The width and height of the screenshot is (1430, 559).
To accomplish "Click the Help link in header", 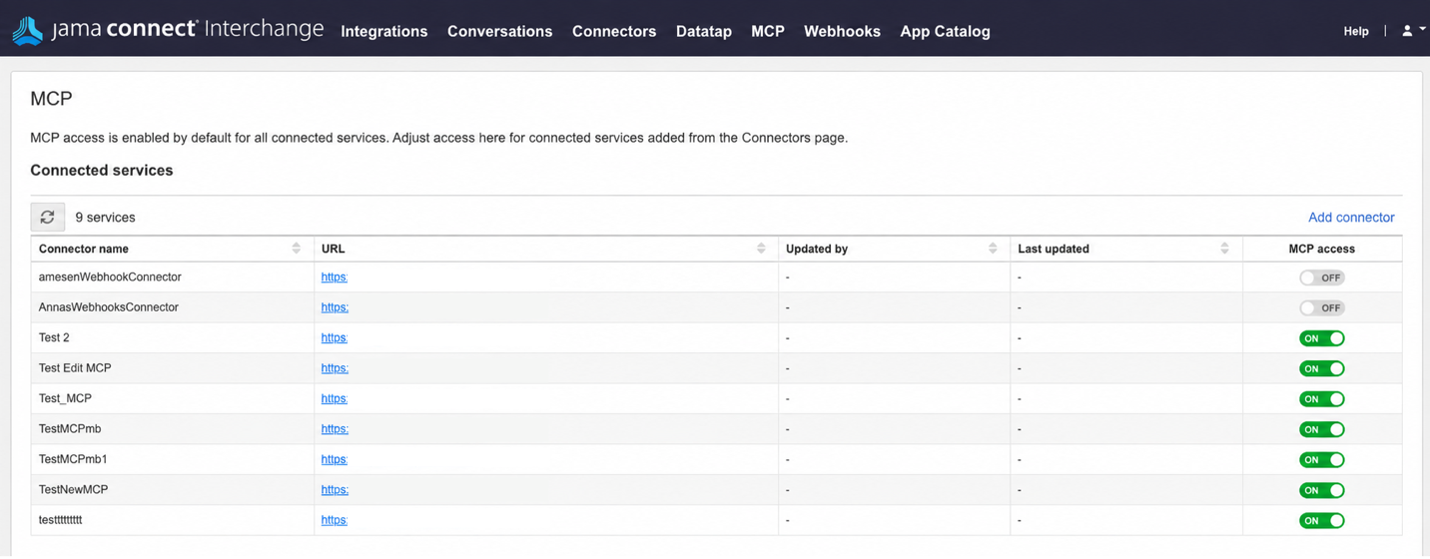I will [1356, 31].
